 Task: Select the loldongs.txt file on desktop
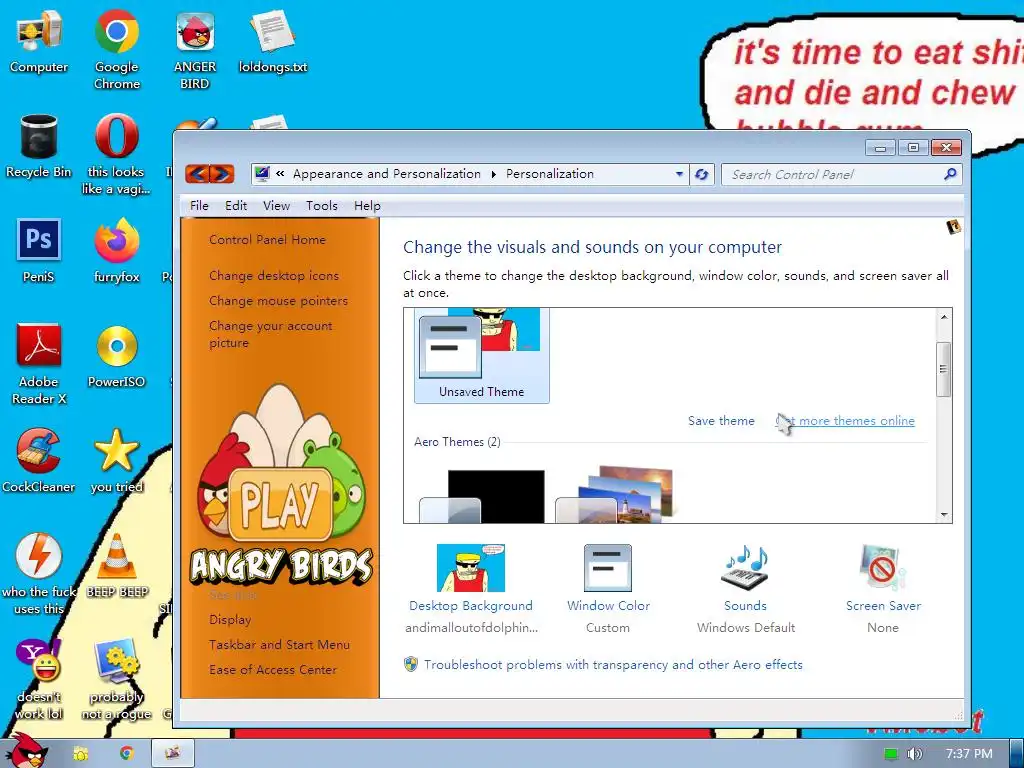point(272,42)
